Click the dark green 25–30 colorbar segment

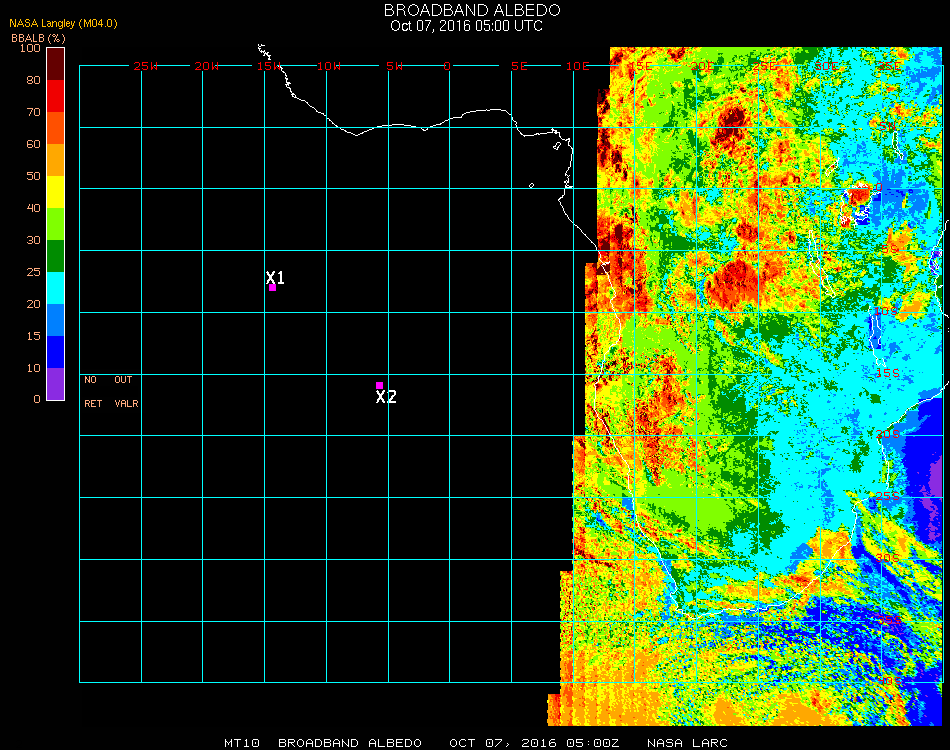pyautogui.click(x=56, y=256)
